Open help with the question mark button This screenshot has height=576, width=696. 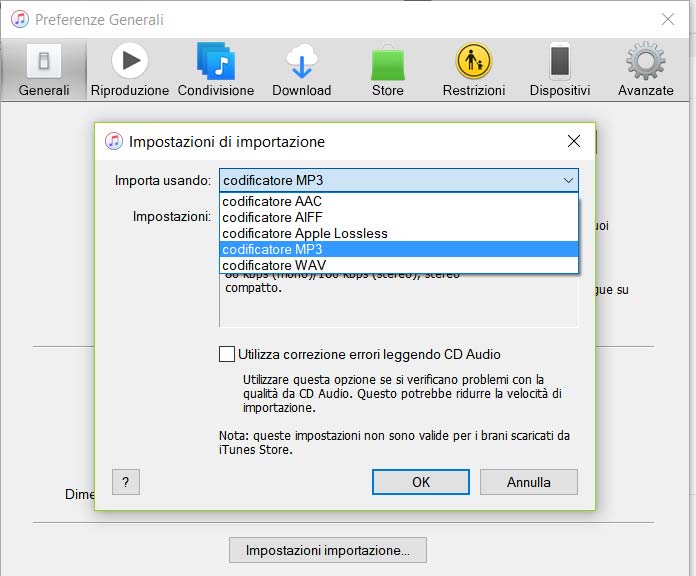pyautogui.click(x=126, y=482)
